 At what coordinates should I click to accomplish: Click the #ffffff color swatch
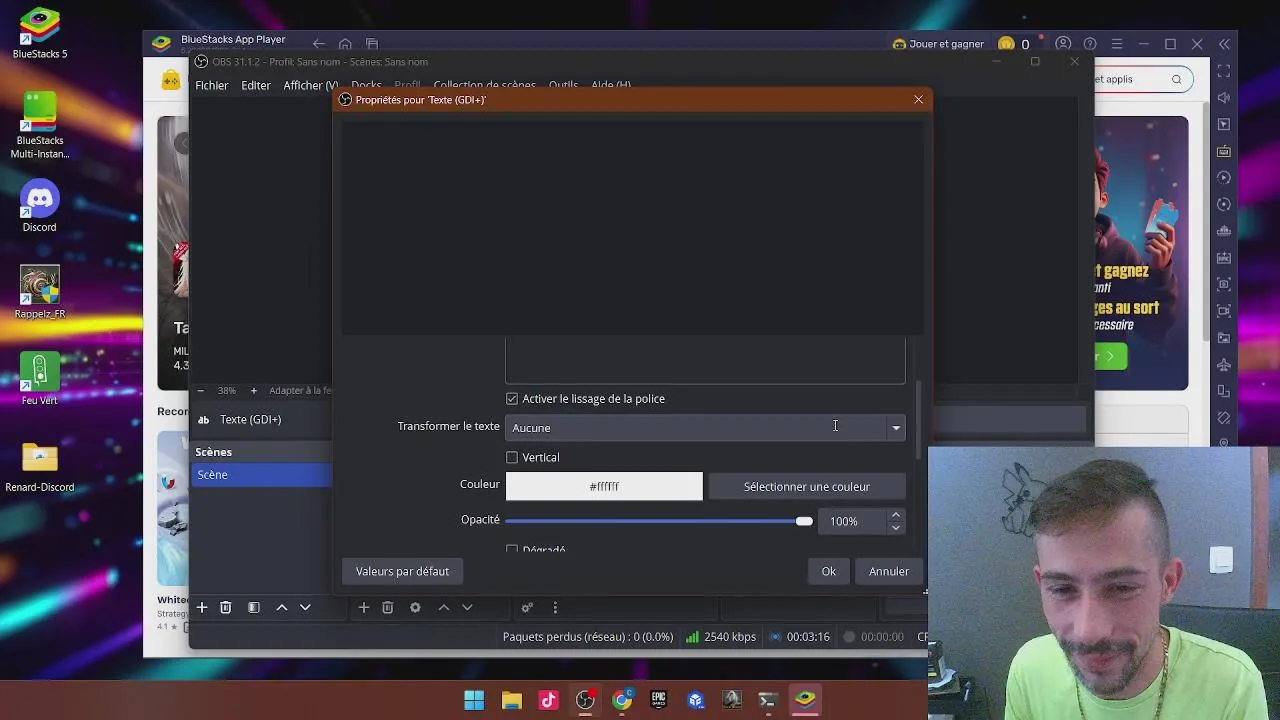pyautogui.click(x=604, y=486)
